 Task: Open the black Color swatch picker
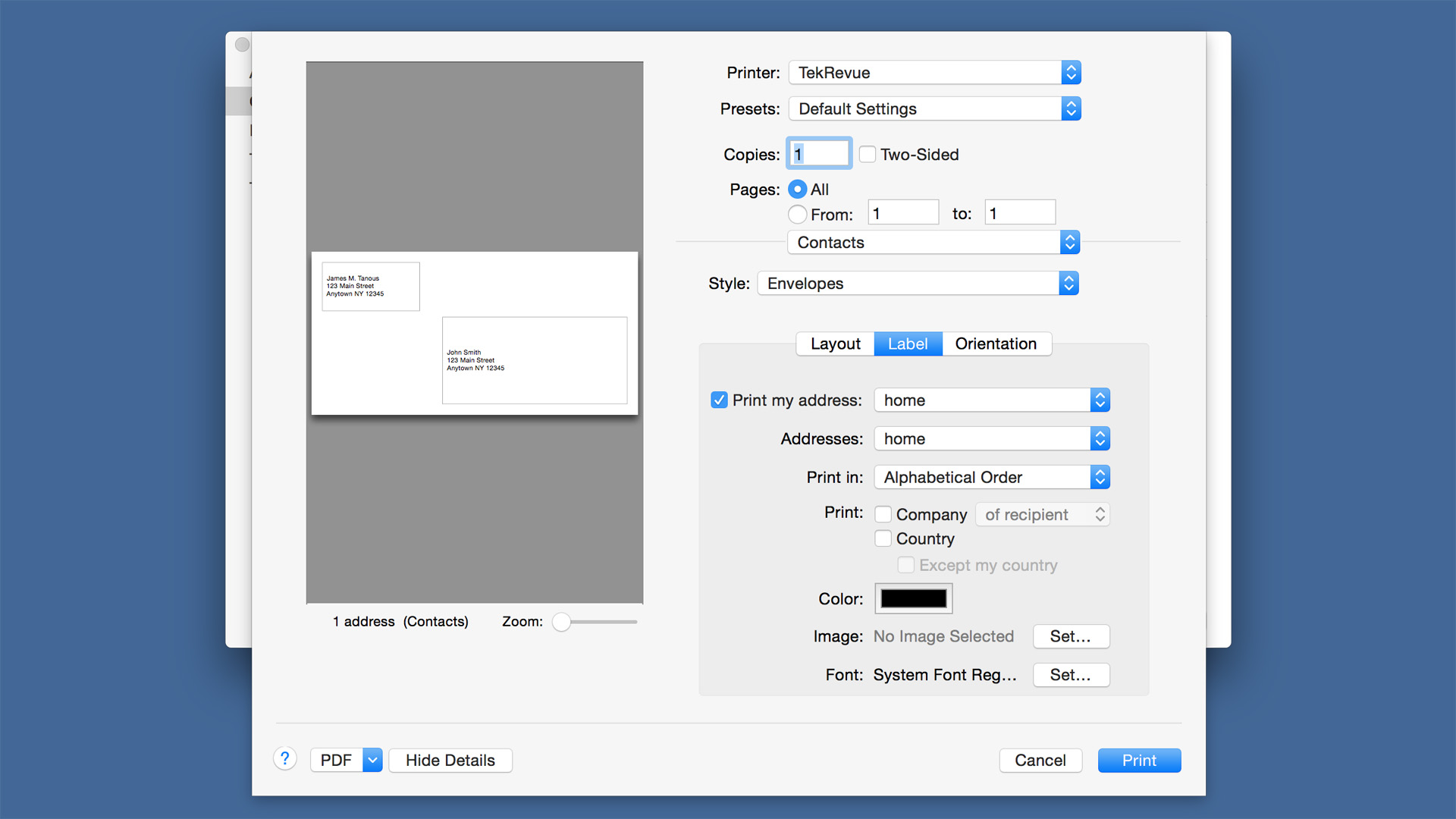tap(914, 598)
